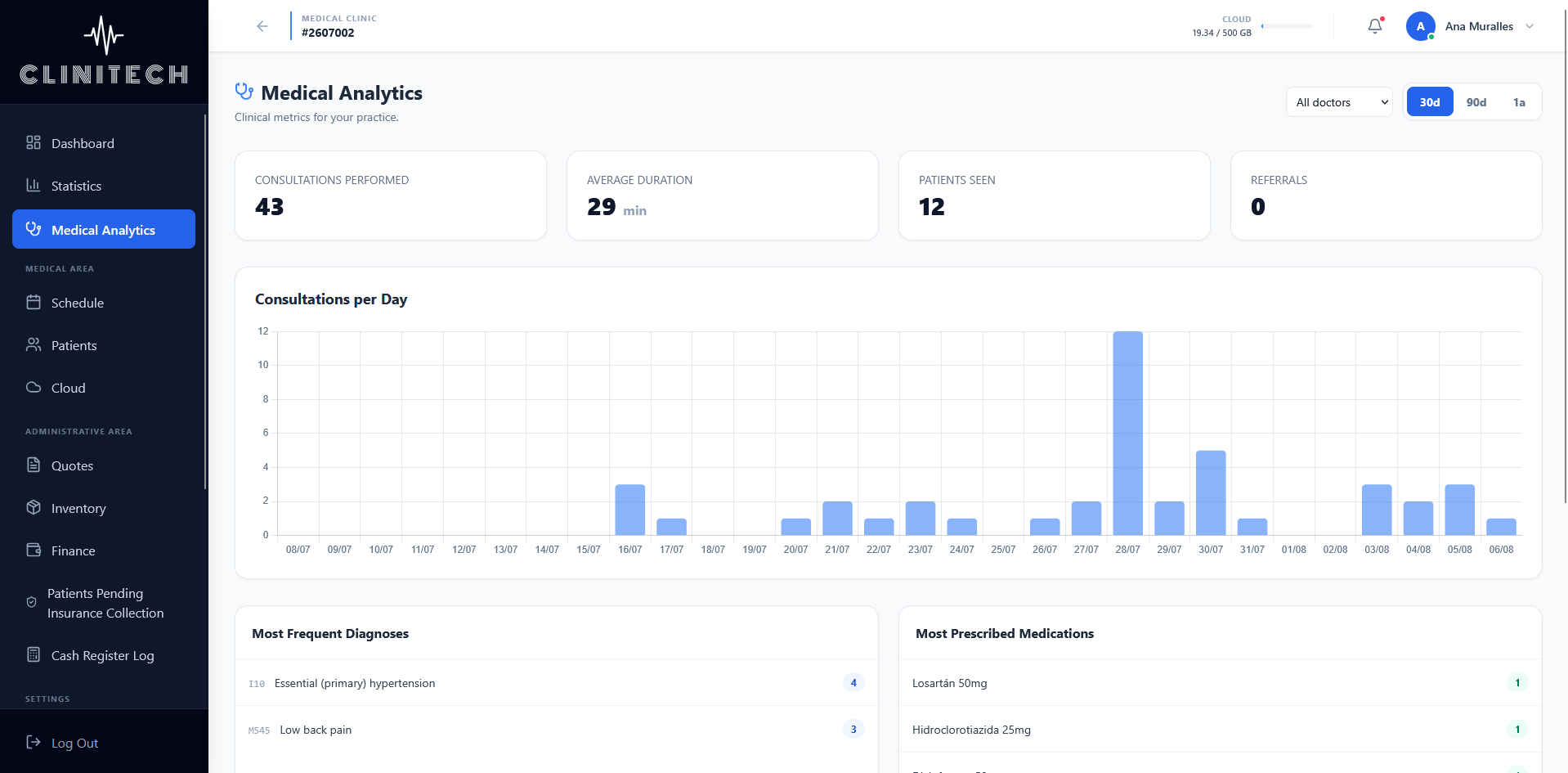Click the Dashboard grid icon
The image size is (1568, 773).
pyautogui.click(x=34, y=143)
